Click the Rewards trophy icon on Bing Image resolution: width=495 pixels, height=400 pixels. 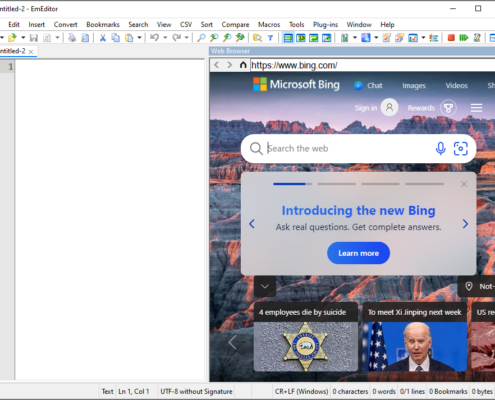point(448,108)
